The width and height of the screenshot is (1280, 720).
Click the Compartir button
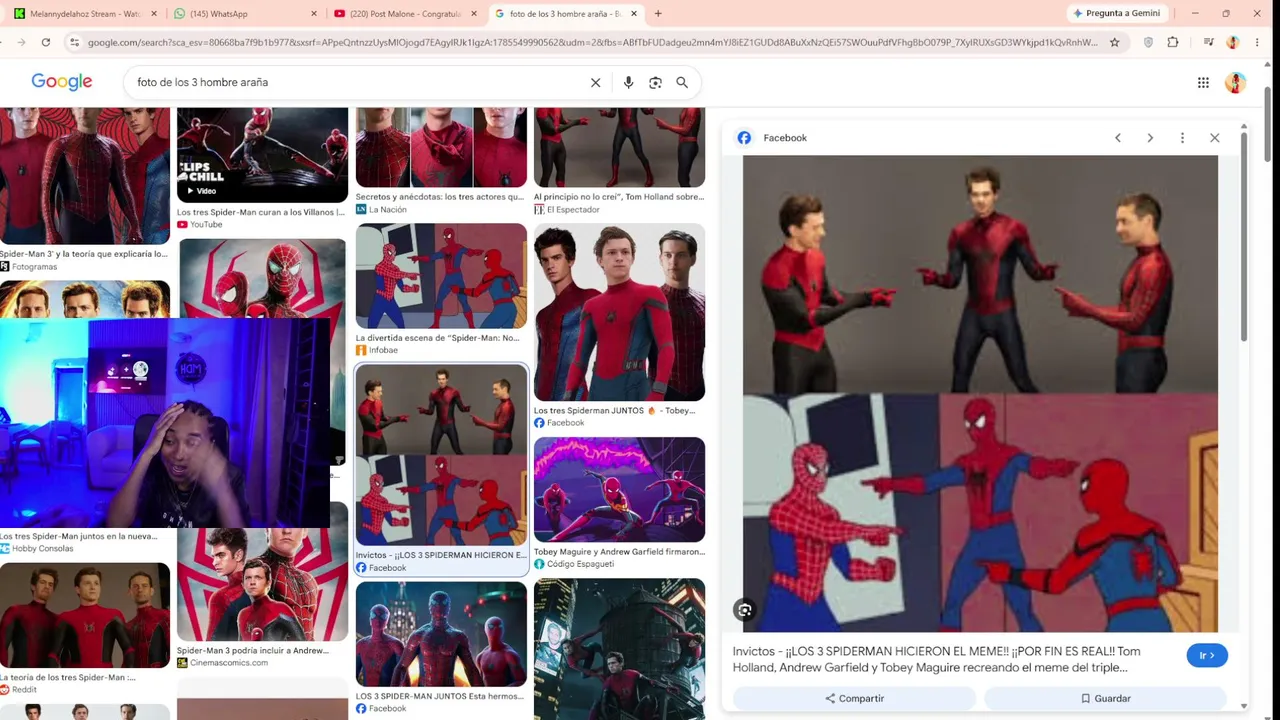click(x=854, y=698)
